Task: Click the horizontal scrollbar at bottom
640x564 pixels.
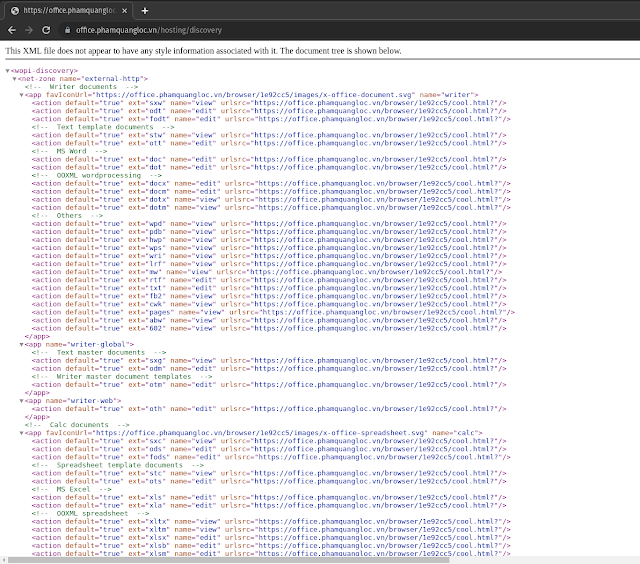Action: click(229, 560)
